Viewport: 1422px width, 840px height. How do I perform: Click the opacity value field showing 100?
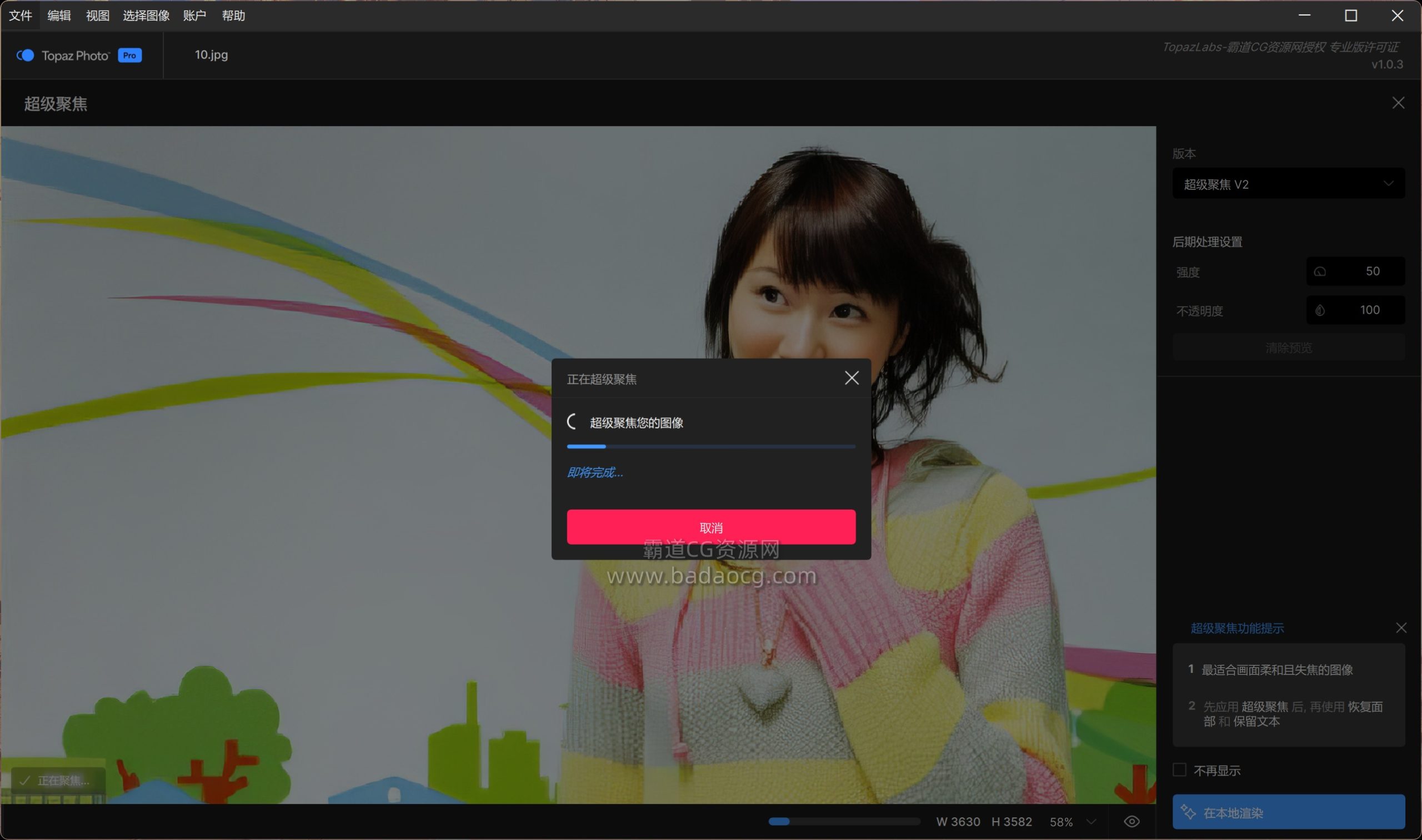click(1369, 310)
